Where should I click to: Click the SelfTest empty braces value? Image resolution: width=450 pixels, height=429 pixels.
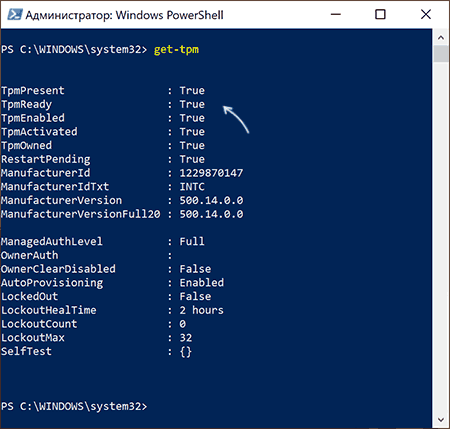(x=186, y=352)
